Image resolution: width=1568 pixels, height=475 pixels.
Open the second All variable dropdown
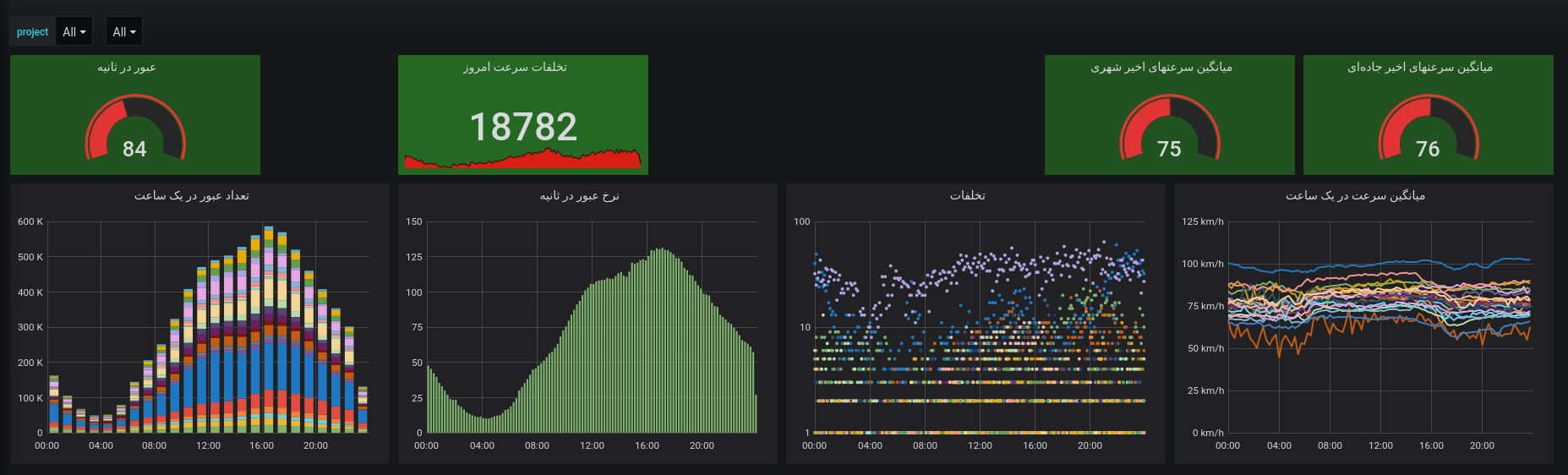(x=124, y=32)
